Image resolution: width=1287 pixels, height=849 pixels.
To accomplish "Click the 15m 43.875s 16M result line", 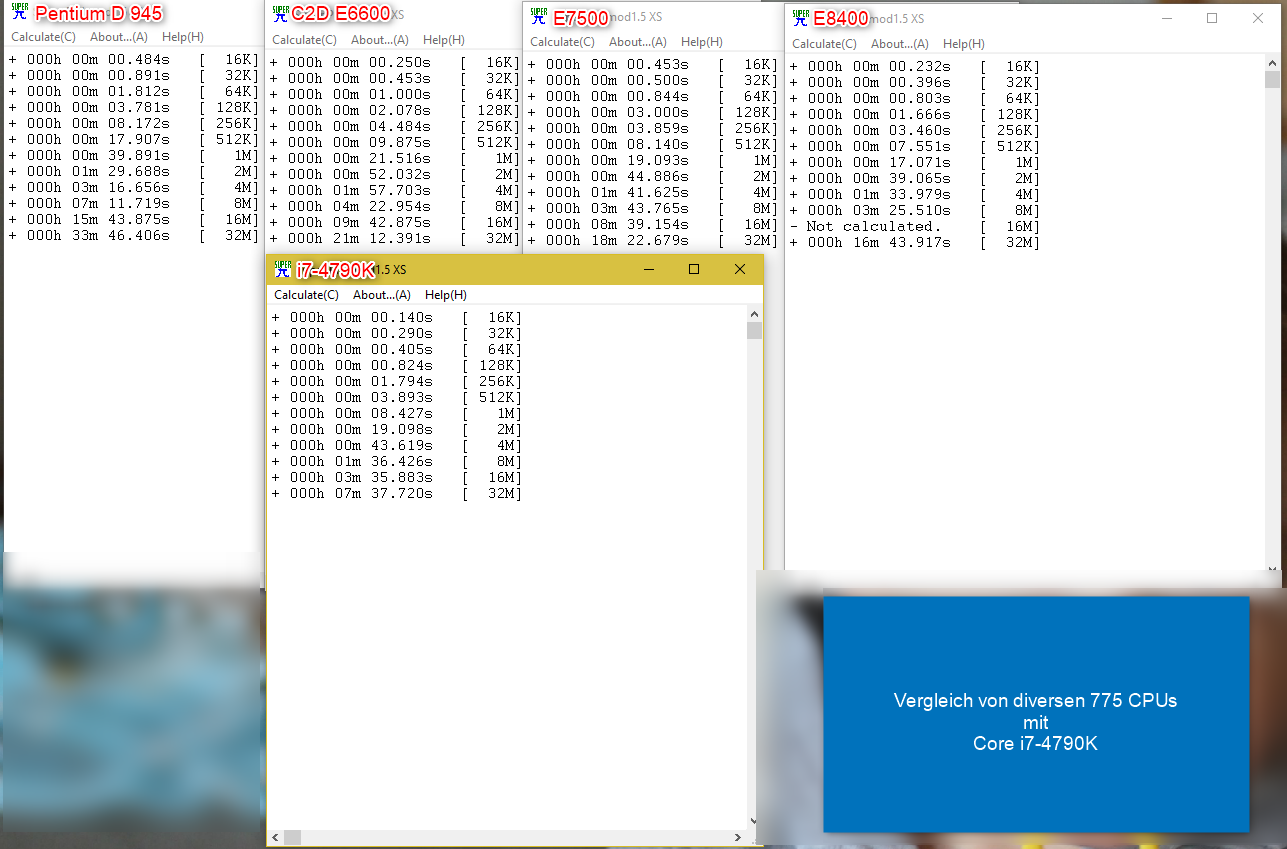I will (x=134, y=220).
